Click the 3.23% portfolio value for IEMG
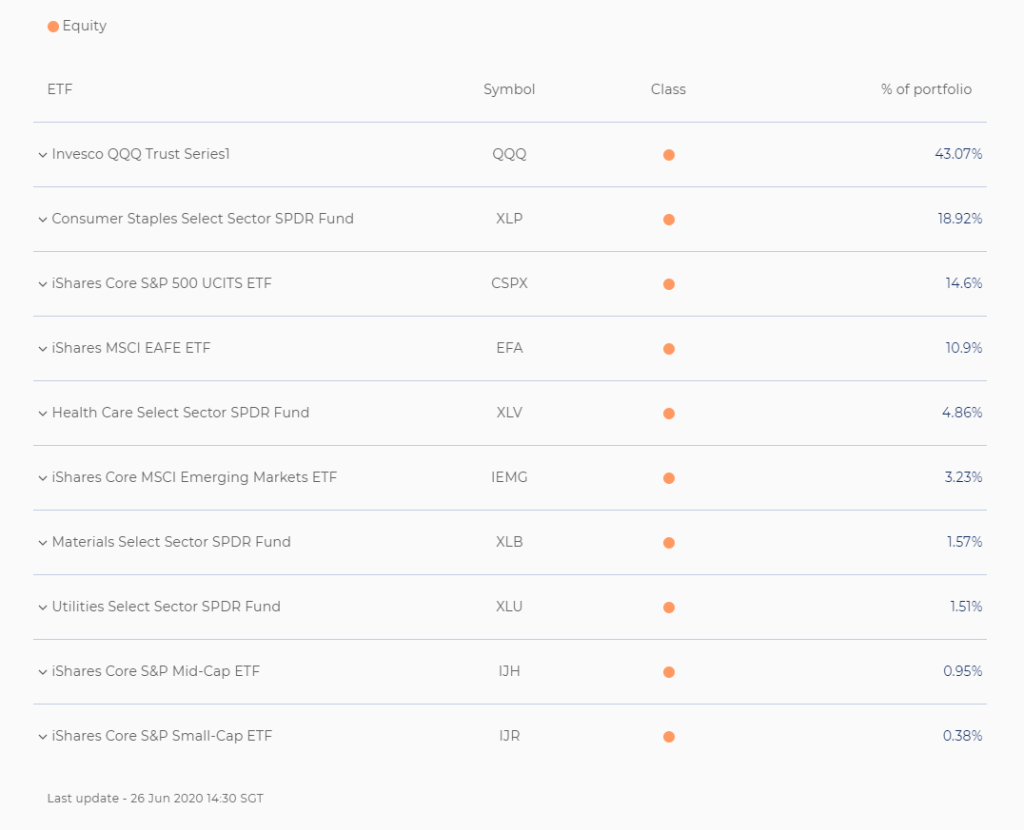 pyautogui.click(x=963, y=477)
